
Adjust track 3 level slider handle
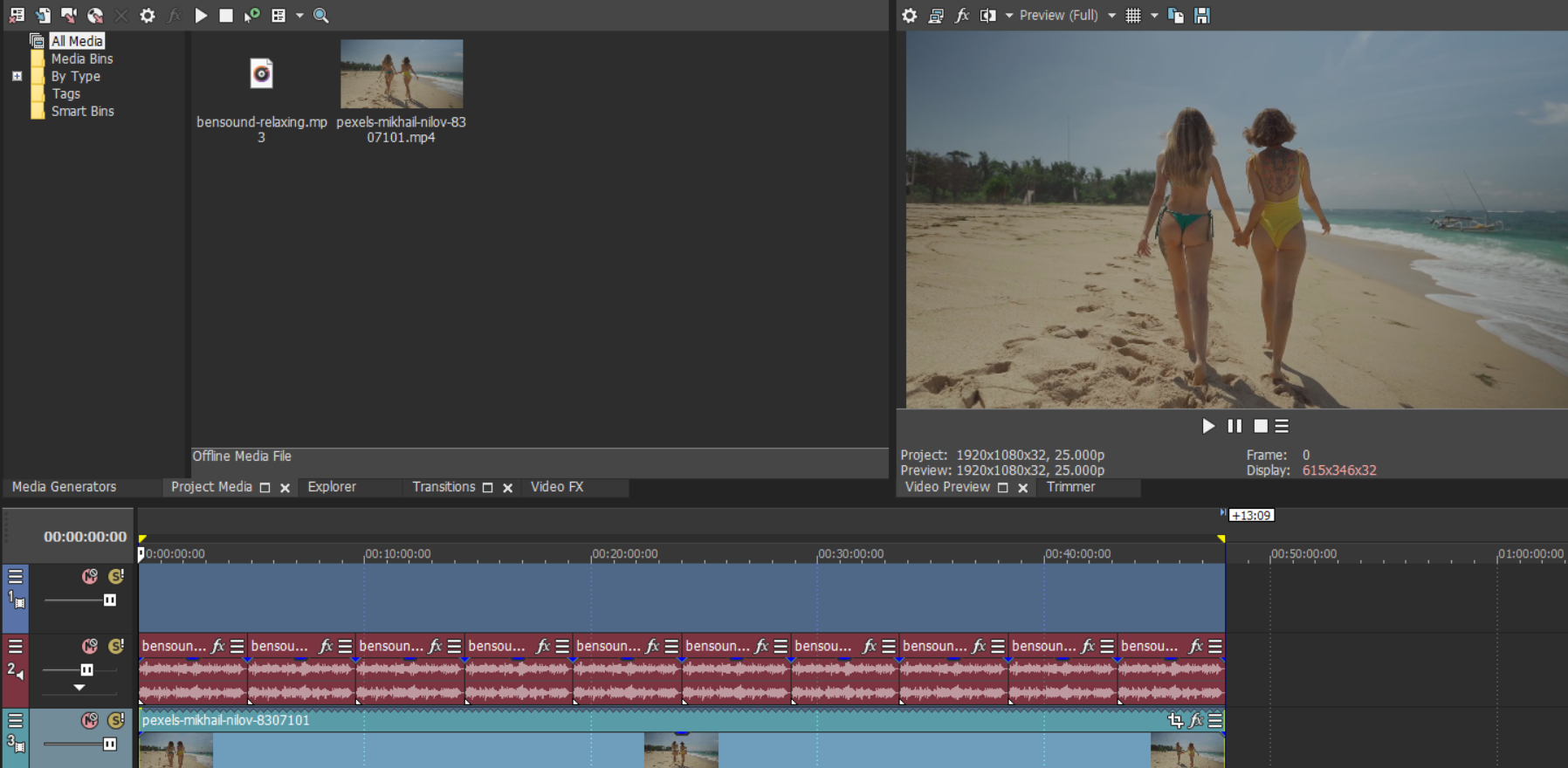click(x=110, y=744)
